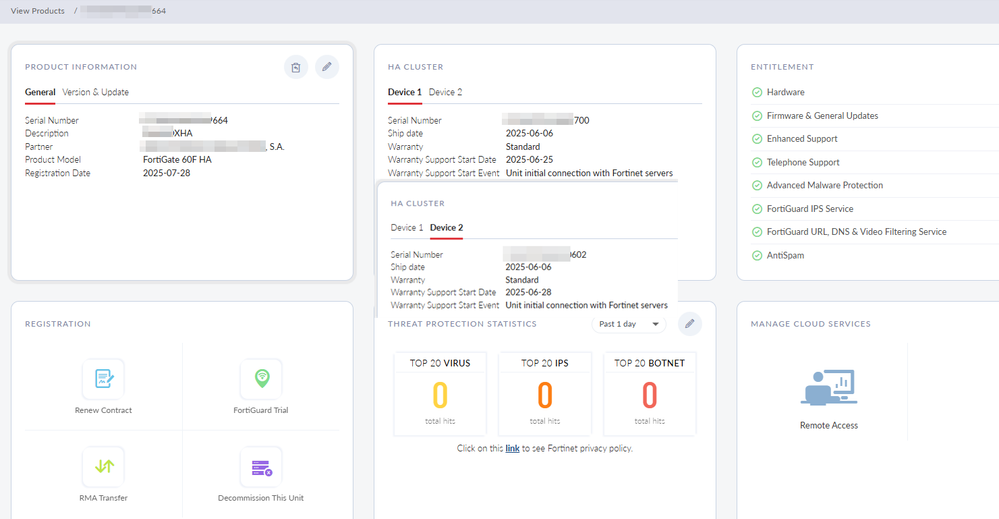The height and width of the screenshot is (519, 999).
Task: Click the Renew Contract icon
Action: click(103, 379)
